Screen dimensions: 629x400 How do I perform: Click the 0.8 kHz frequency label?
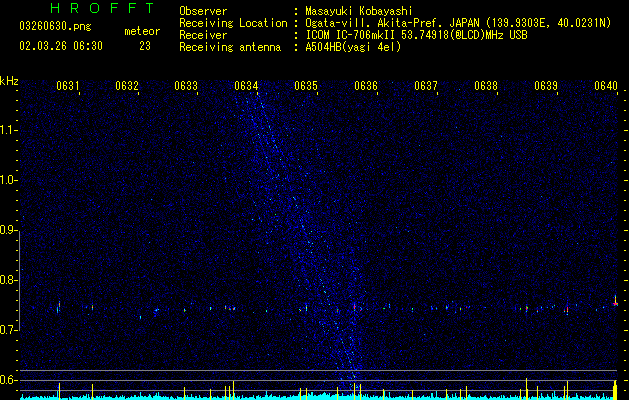click(x=9, y=280)
